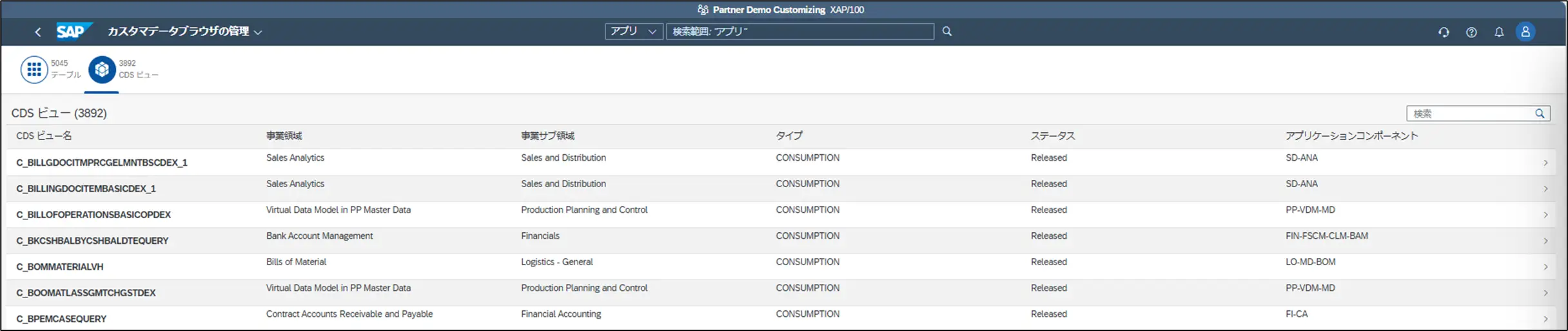Viewport: 1568px width, 331px height.
Task: Select Bank Account Management cell
Action: pyautogui.click(x=319, y=236)
